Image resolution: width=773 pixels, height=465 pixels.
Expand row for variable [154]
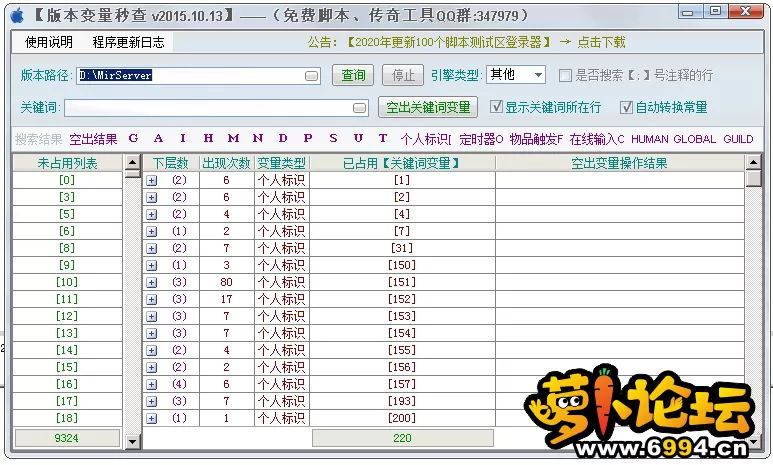[x=152, y=334]
